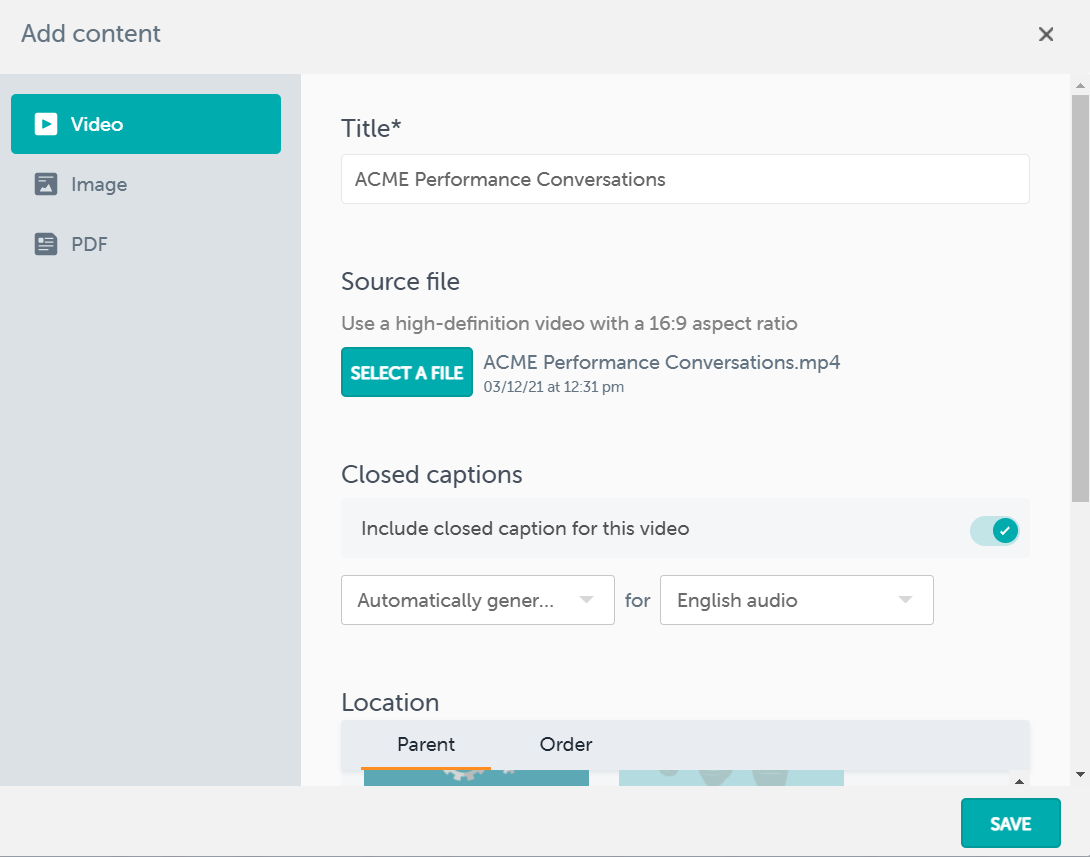Click into the Title text field
The image size is (1090, 857).
pyautogui.click(x=685, y=180)
